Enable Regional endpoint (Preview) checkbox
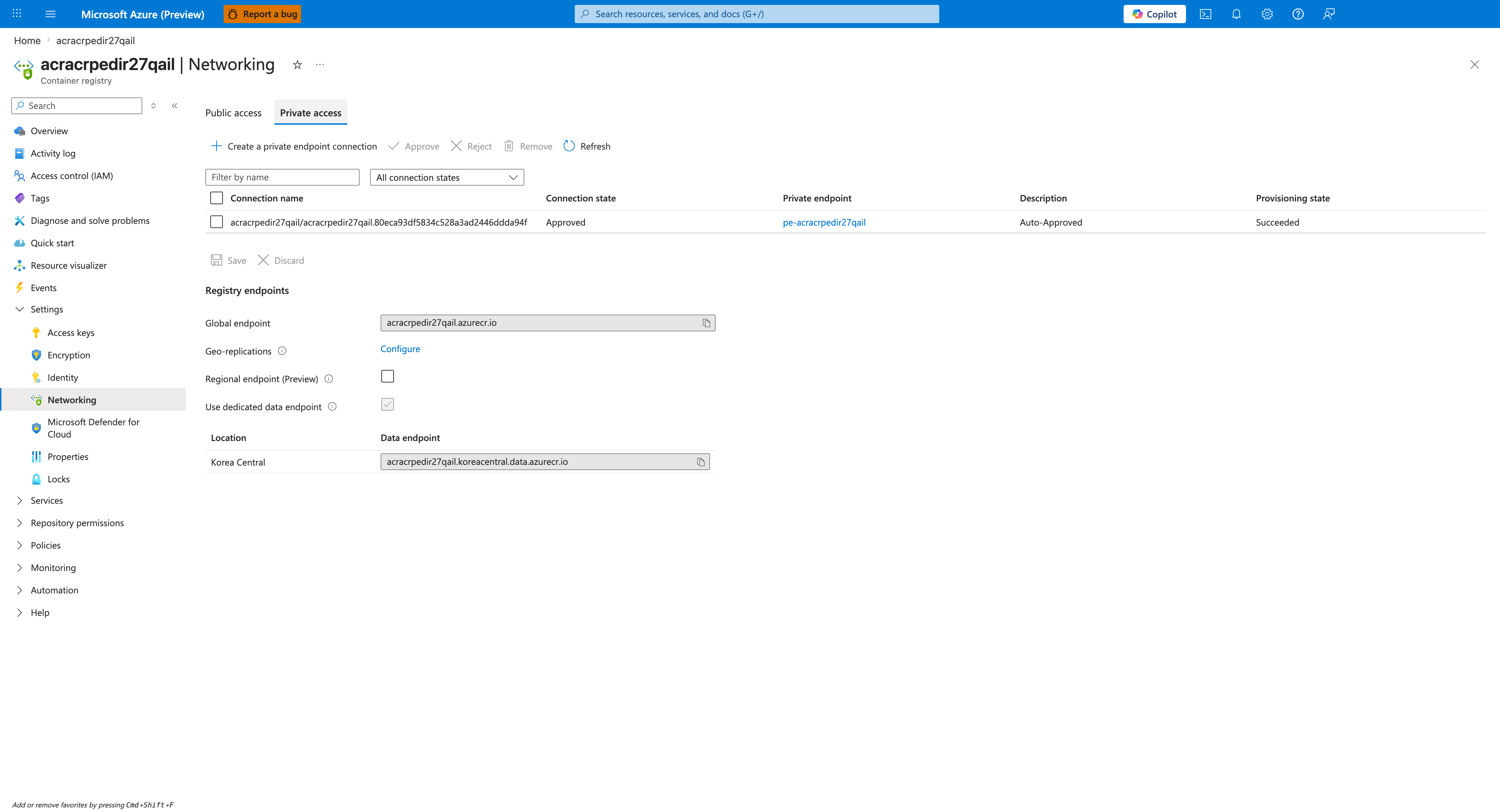This screenshot has height=812, width=1500. 388,377
